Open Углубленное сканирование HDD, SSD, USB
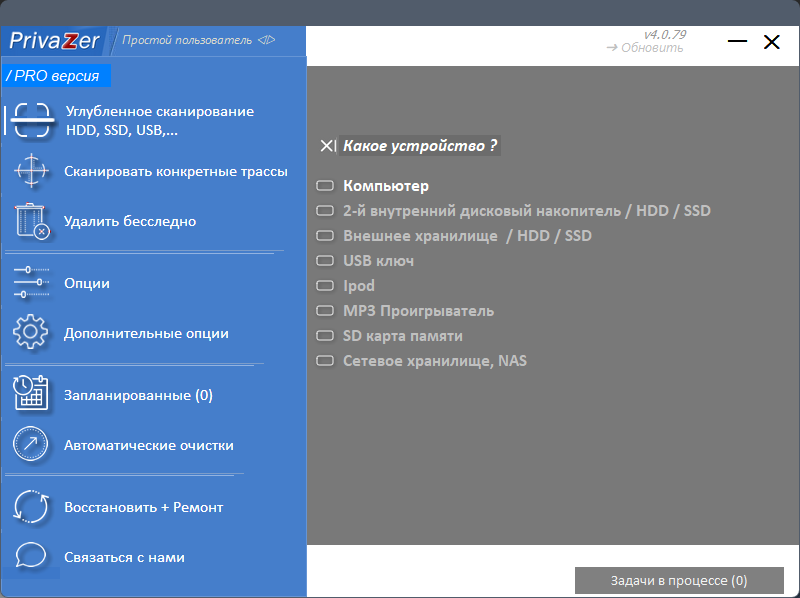Viewport: 800px width, 598px height. (160, 121)
